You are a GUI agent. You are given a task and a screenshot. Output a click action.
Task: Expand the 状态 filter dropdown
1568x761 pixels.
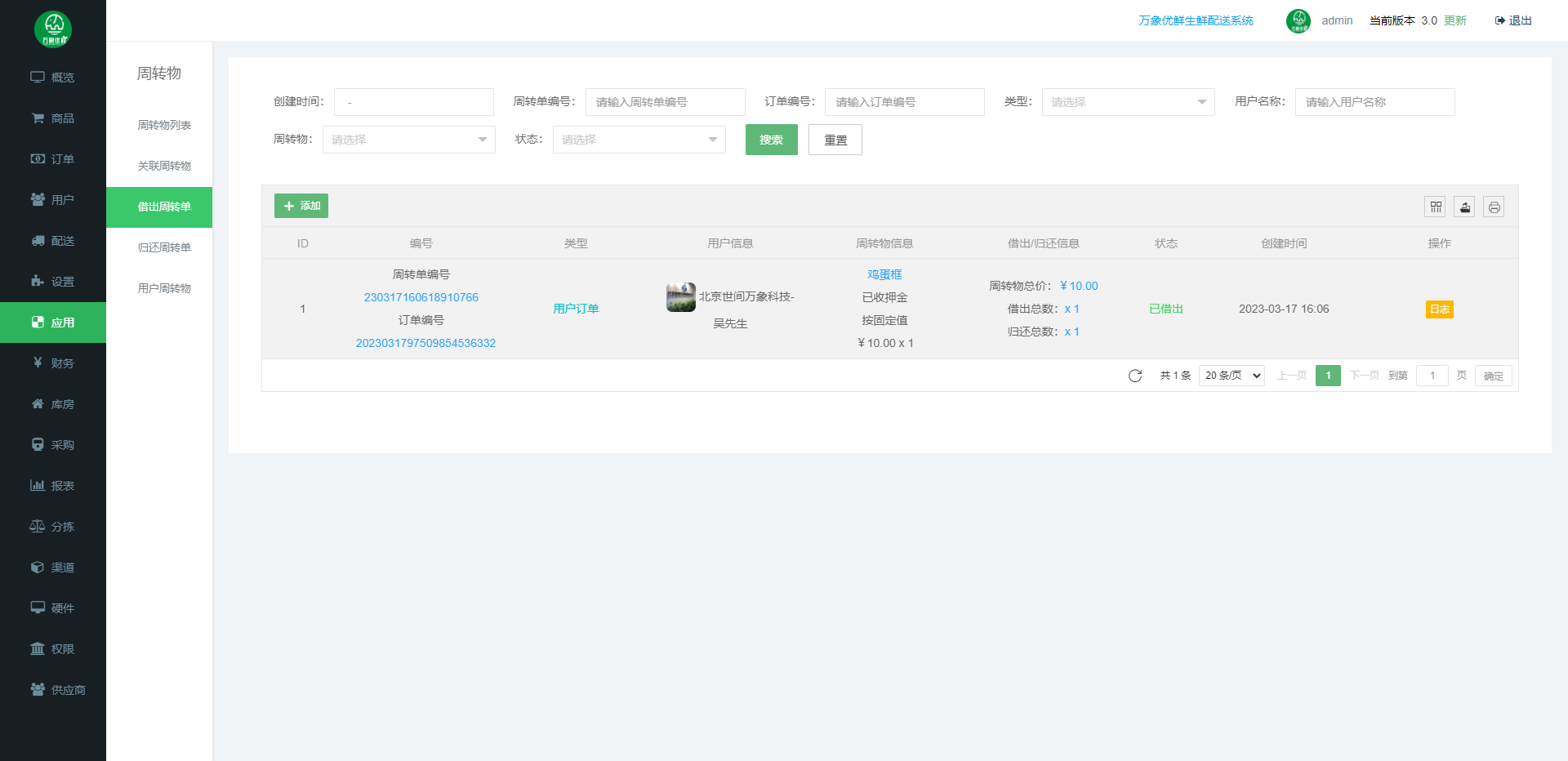[639, 140]
